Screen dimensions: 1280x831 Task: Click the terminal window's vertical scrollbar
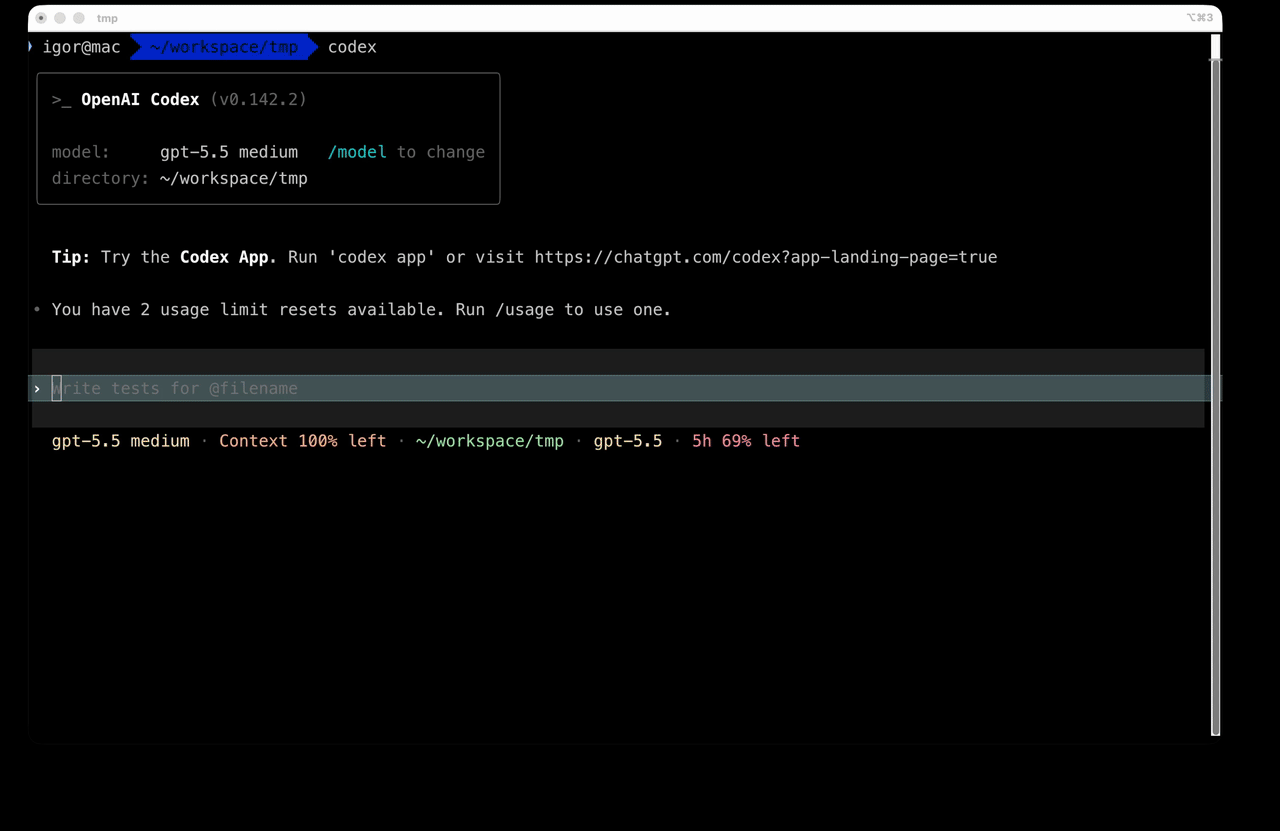[x=1216, y=385]
